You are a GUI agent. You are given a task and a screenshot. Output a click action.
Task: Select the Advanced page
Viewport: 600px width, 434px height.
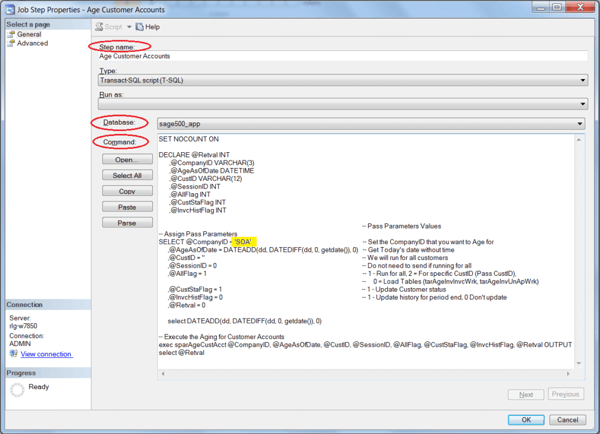coord(30,43)
